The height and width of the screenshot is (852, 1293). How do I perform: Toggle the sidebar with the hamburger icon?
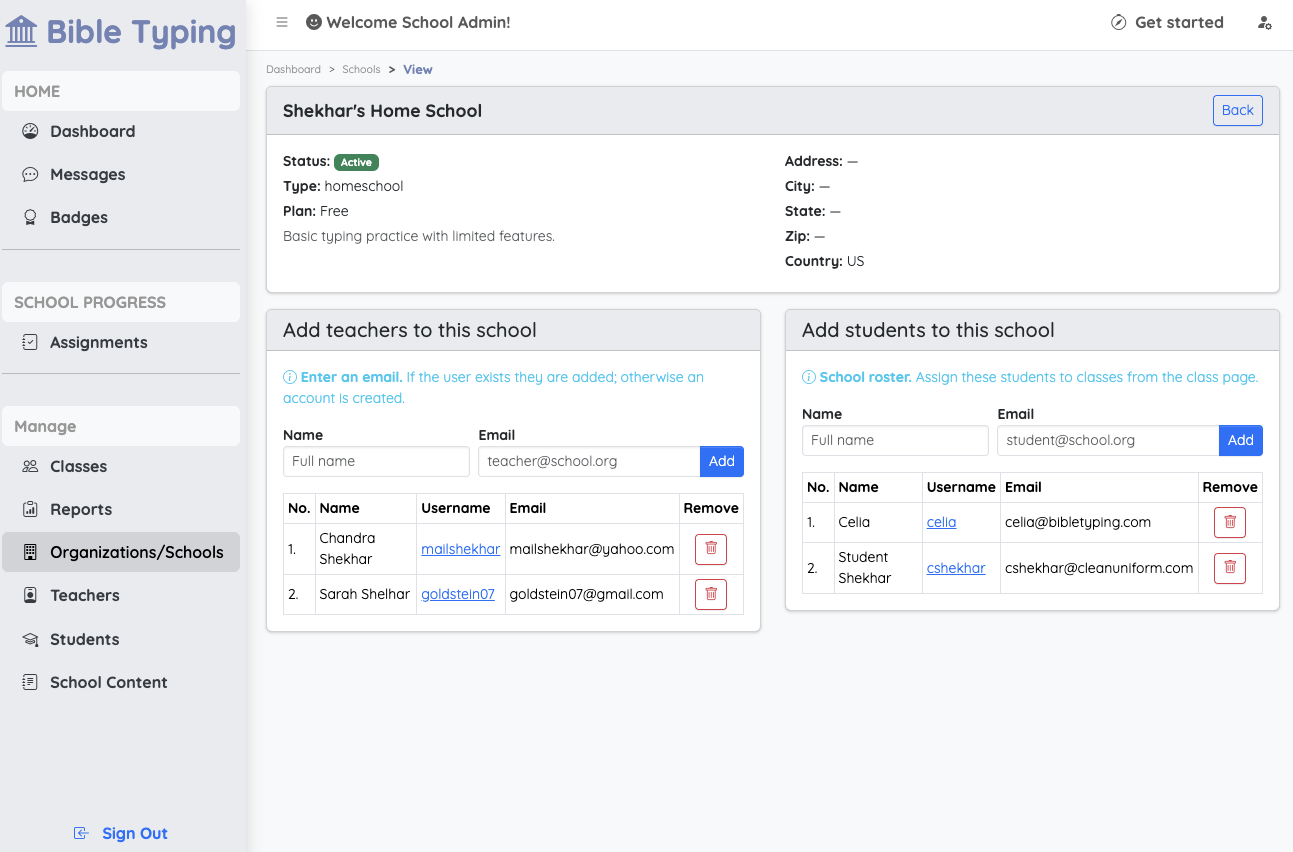coord(282,22)
